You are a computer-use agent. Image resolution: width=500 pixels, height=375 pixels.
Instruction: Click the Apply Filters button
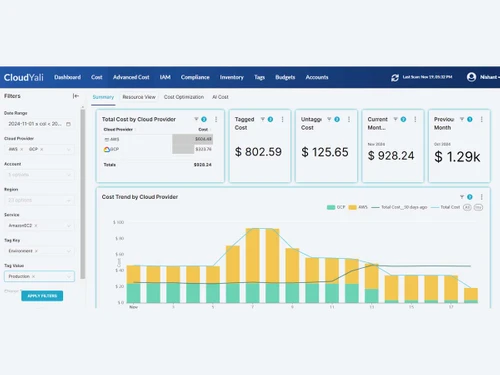42,296
